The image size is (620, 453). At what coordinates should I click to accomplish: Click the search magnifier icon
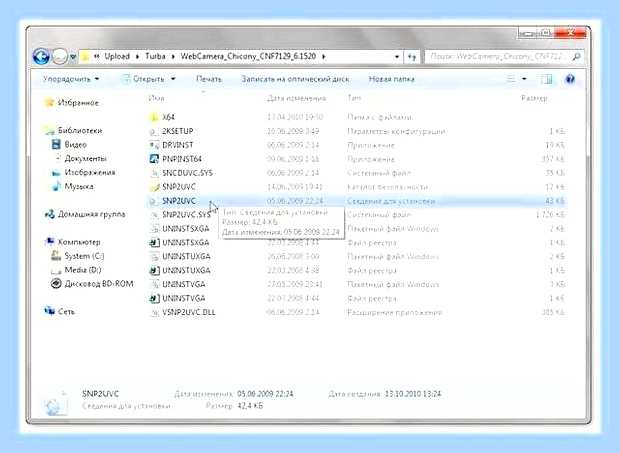pos(576,57)
